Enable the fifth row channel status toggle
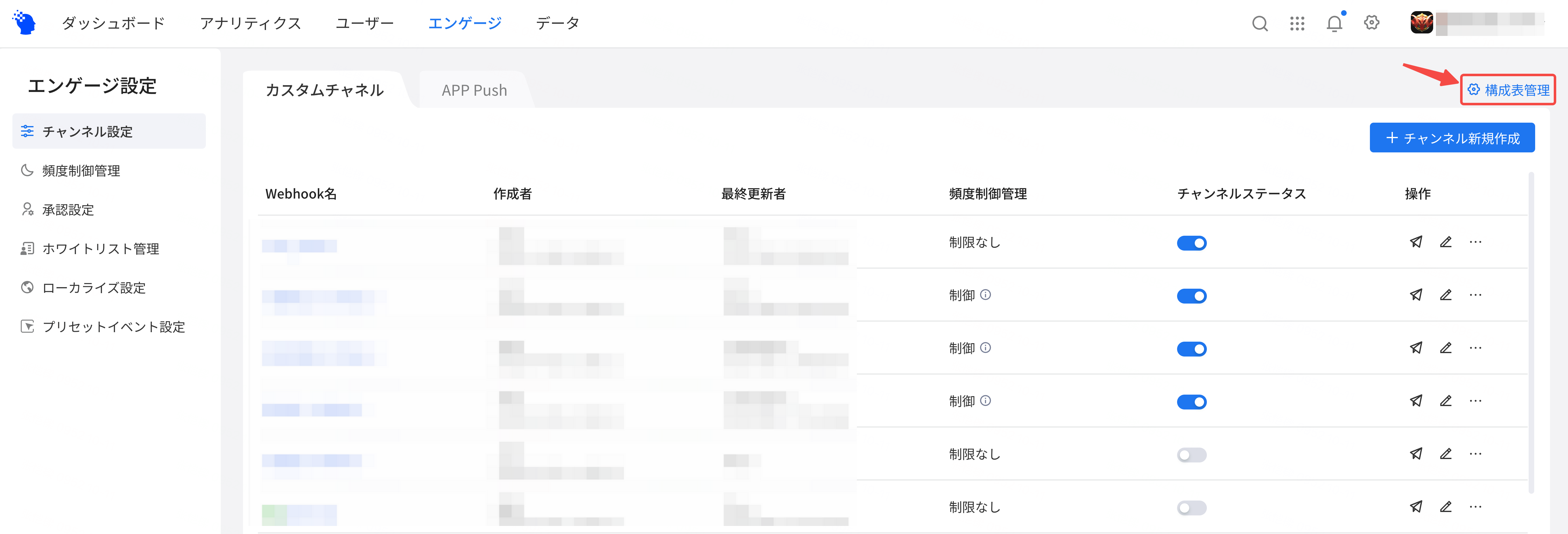 (1191, 455)
